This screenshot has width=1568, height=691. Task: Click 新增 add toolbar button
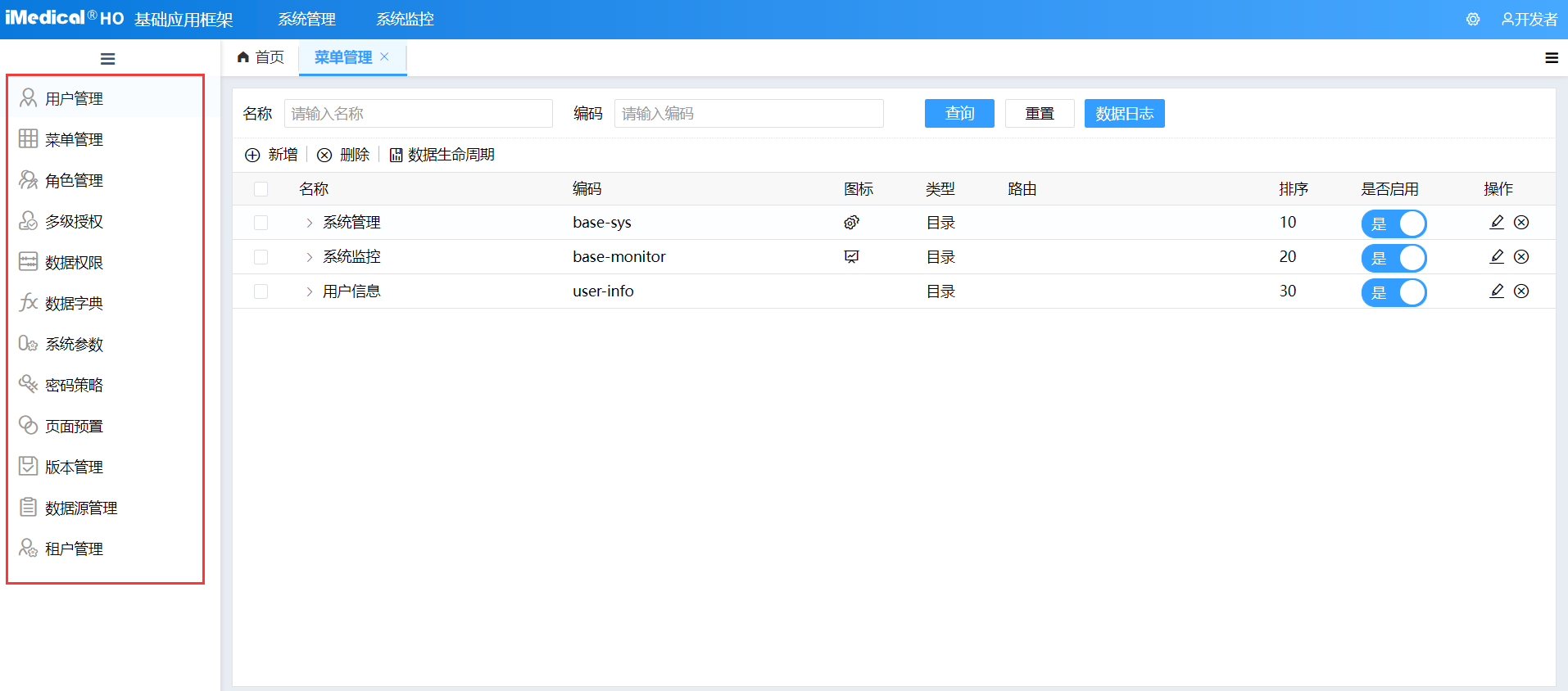271,155
